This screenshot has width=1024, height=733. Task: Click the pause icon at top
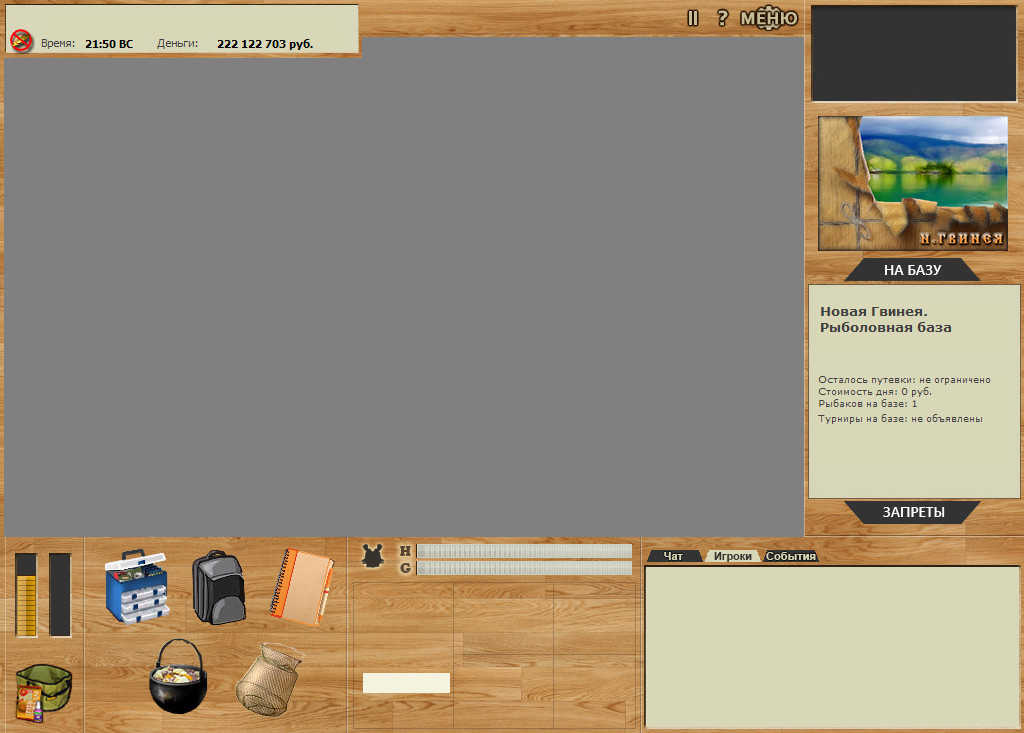[693, 18]
